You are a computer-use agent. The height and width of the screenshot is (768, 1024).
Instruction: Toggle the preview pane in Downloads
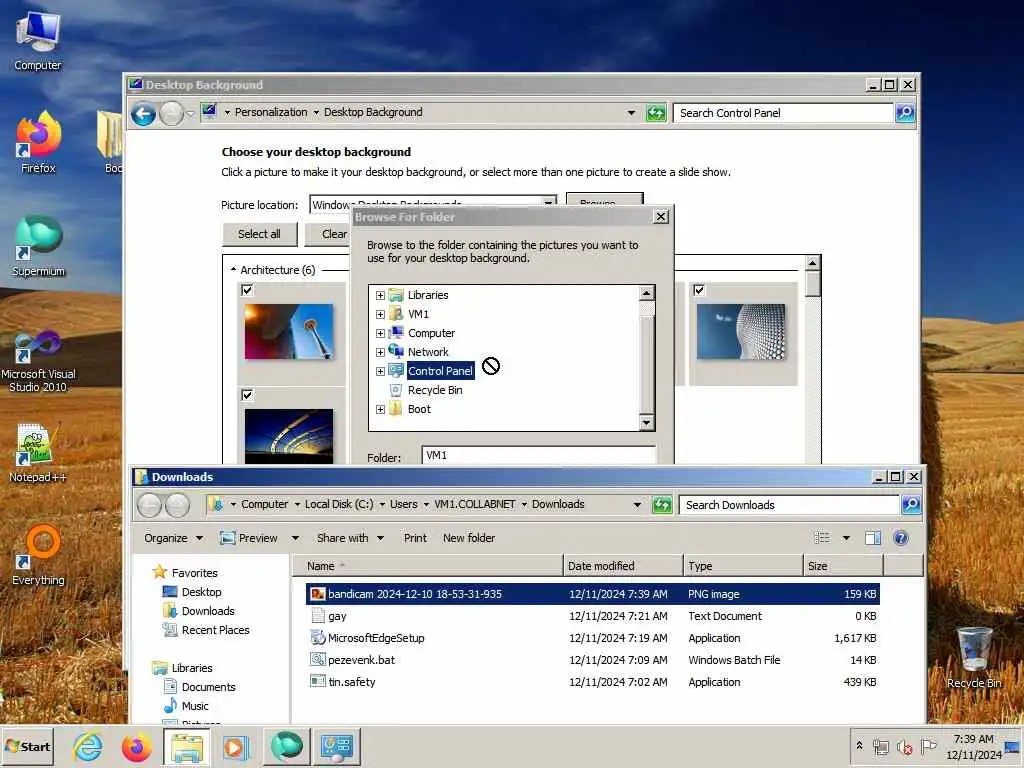pyautogui.click(x=872, y=537)
